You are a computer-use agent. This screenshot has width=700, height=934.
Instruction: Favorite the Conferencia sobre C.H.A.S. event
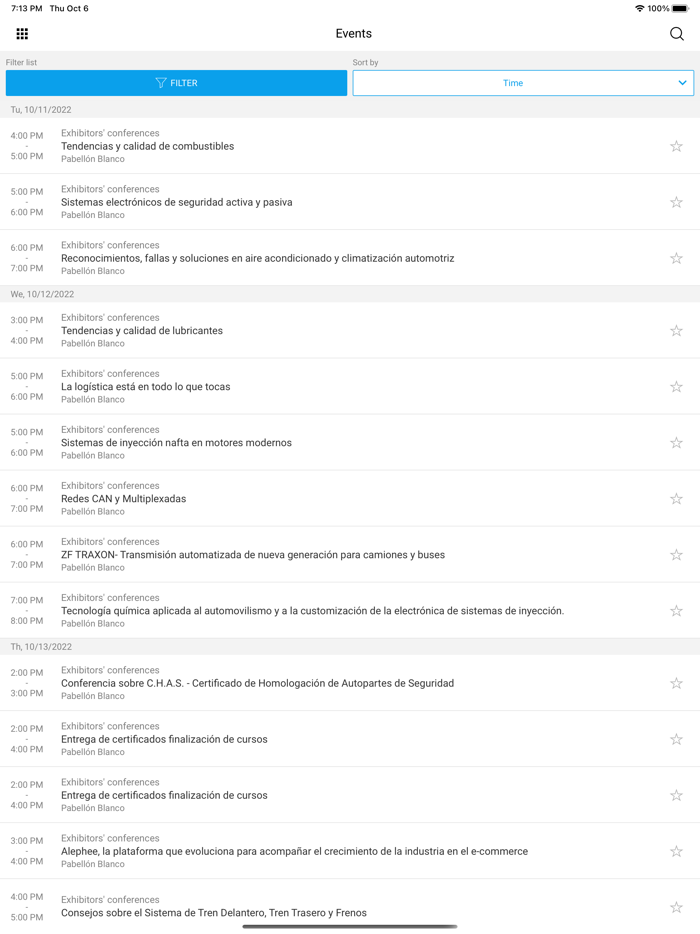676,684
